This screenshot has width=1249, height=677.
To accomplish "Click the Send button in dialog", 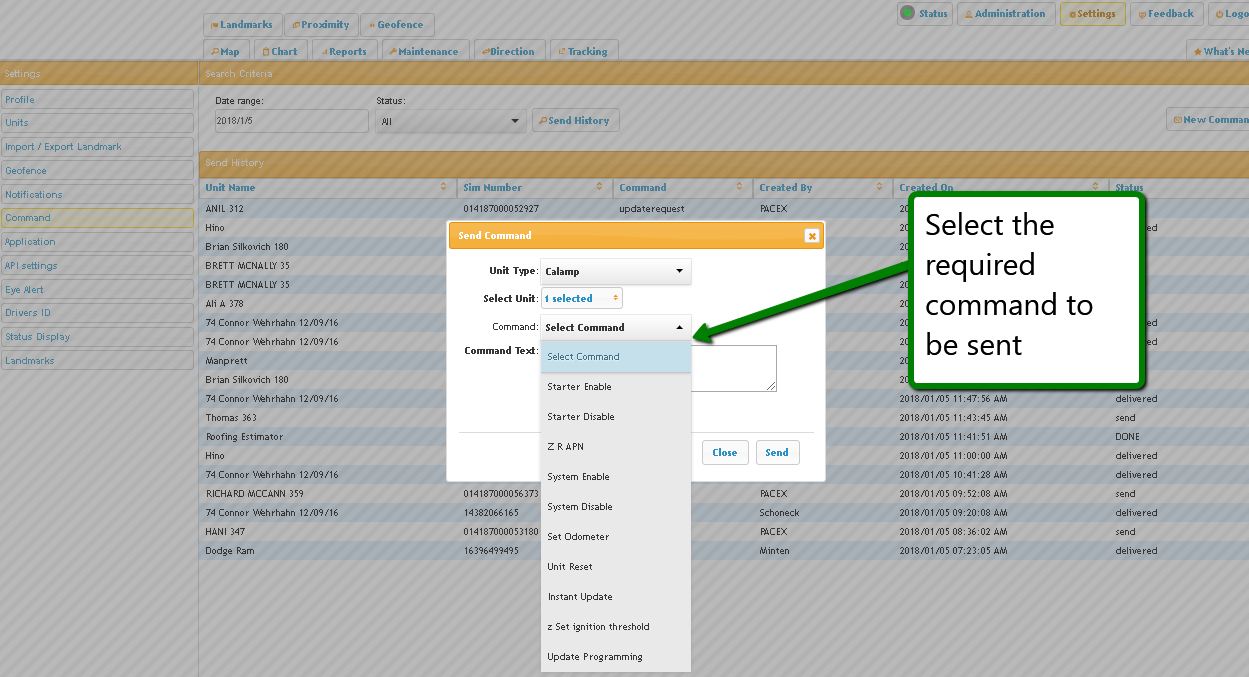I will [777, 452].
